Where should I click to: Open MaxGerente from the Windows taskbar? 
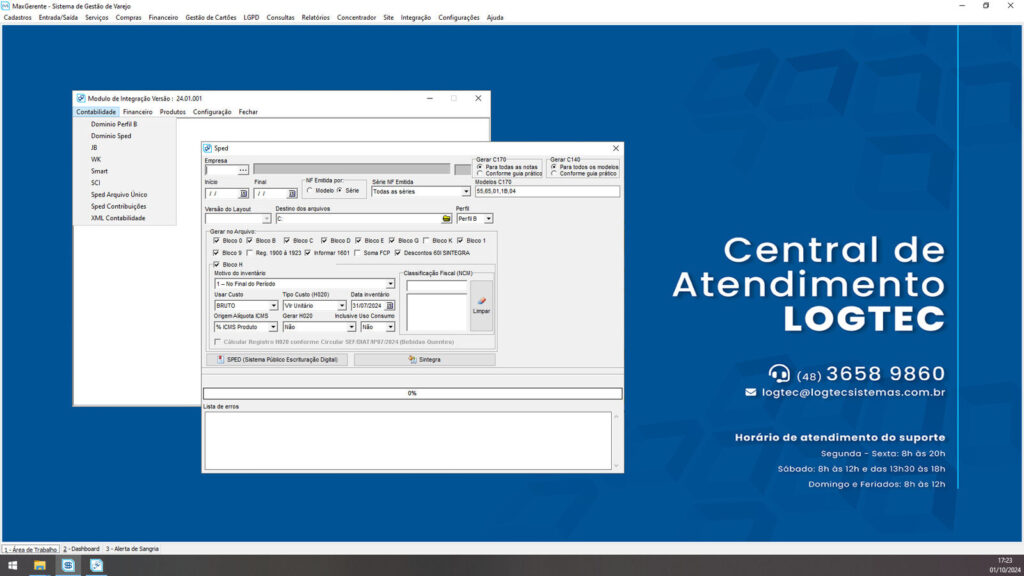click(68, 566)
